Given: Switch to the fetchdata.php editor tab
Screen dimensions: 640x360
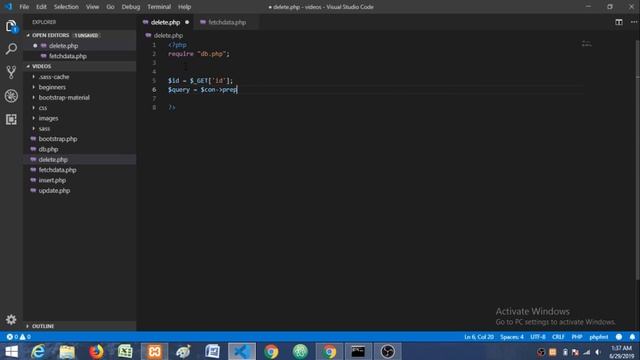Looking at the screenshot, I should (227, 22).
